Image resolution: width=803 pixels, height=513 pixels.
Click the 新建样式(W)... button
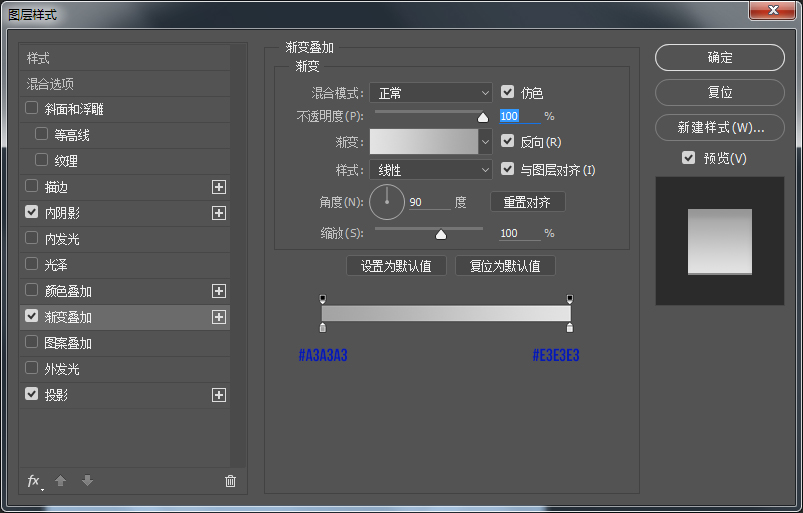720,127
